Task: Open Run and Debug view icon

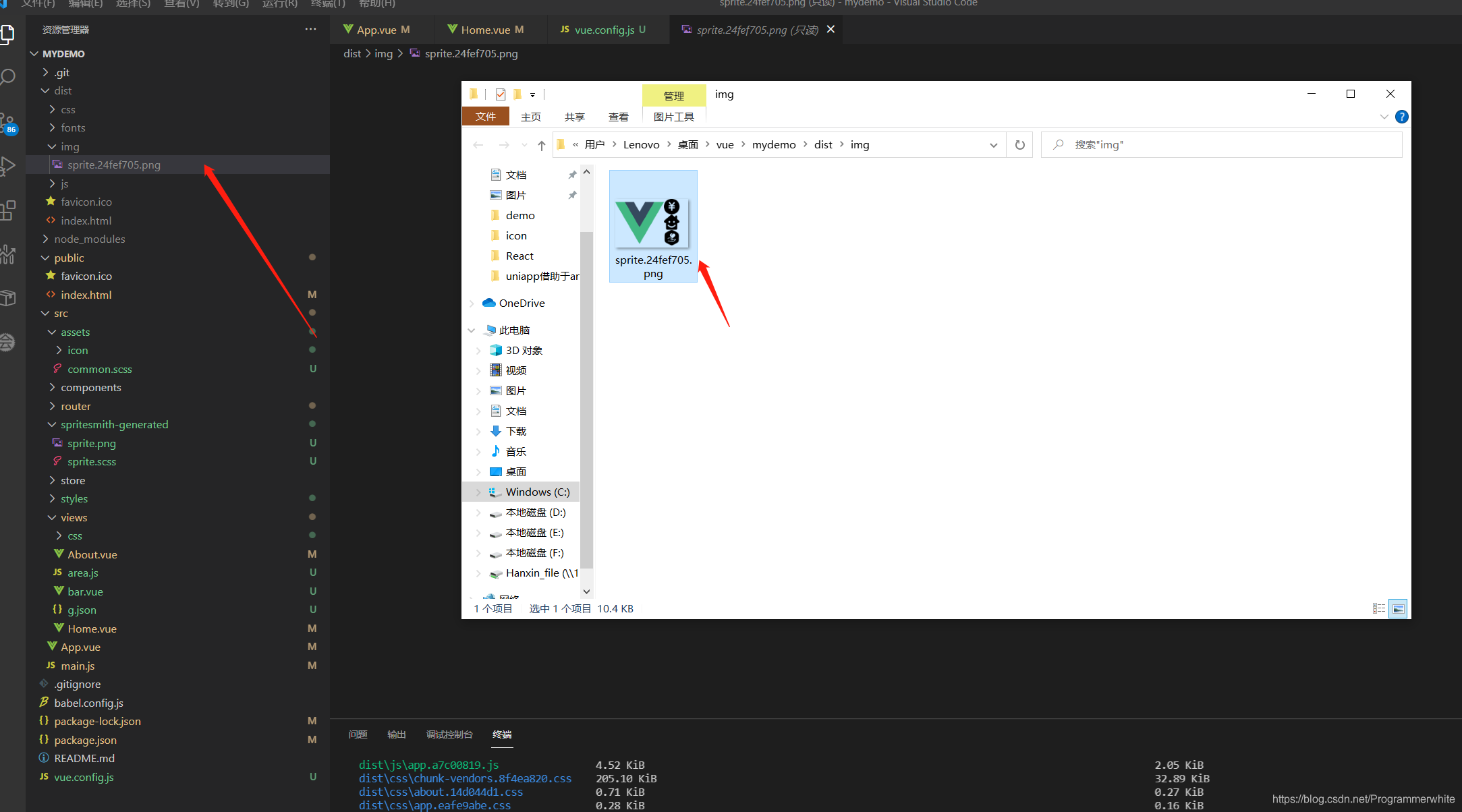Action: (7, 166)
